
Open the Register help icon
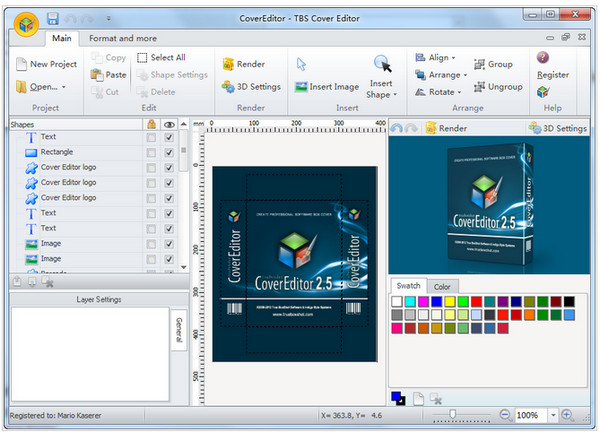point(543,58)
